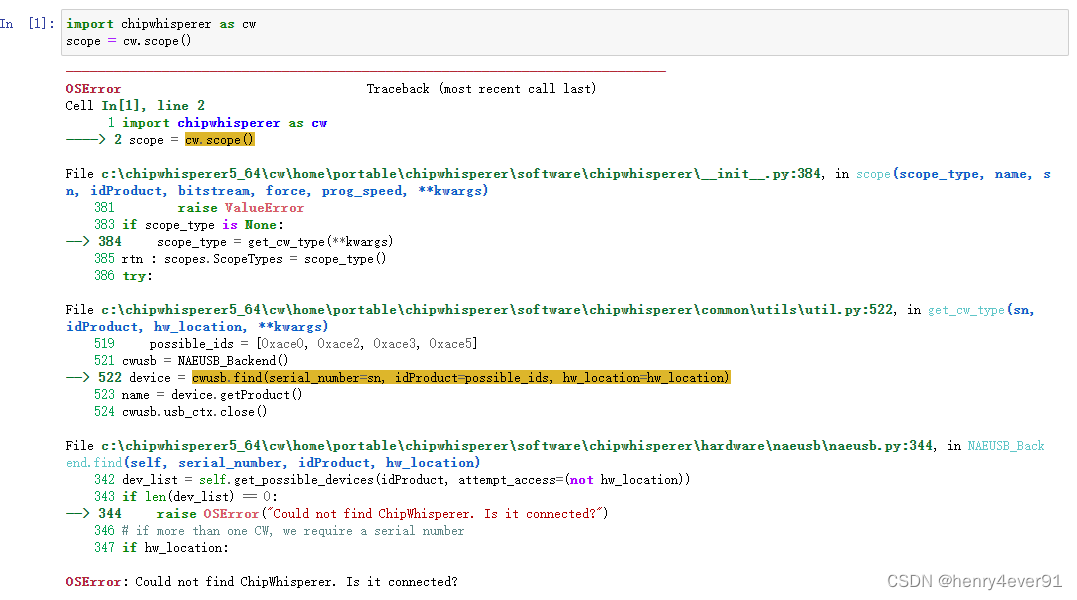
Task: Click line 386 'try:' text
Action: [137, 276]
